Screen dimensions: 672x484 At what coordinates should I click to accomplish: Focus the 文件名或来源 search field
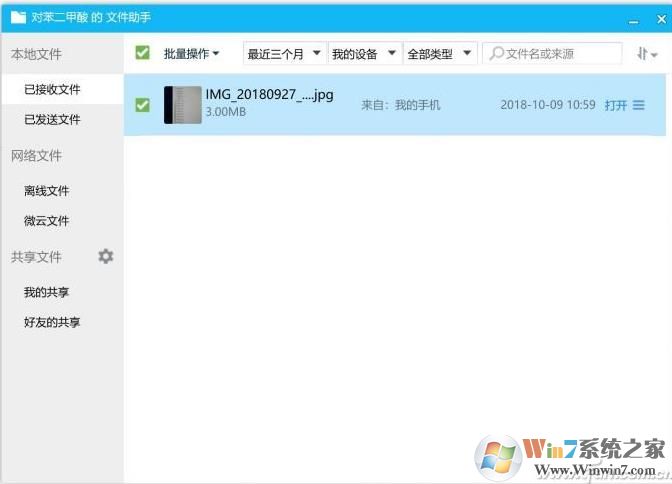click(x=552, y=54)
